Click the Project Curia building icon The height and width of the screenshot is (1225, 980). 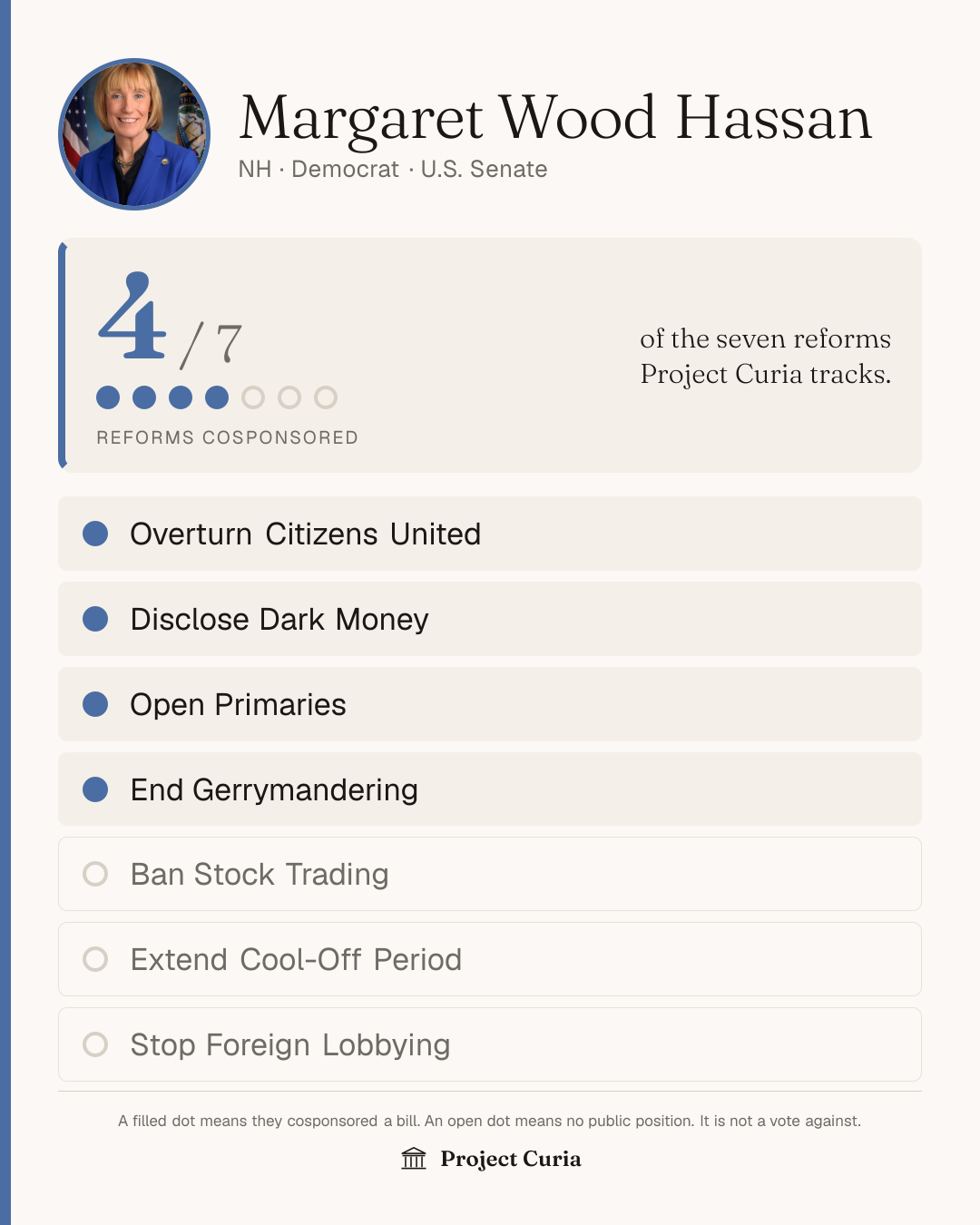(x=414, y=1159)
